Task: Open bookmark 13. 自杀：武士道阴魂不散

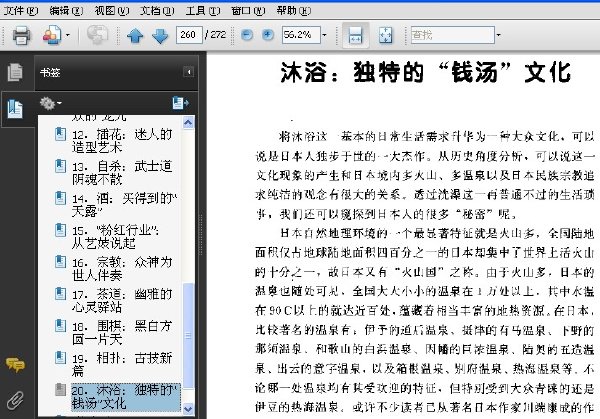Action: point(122,173)
